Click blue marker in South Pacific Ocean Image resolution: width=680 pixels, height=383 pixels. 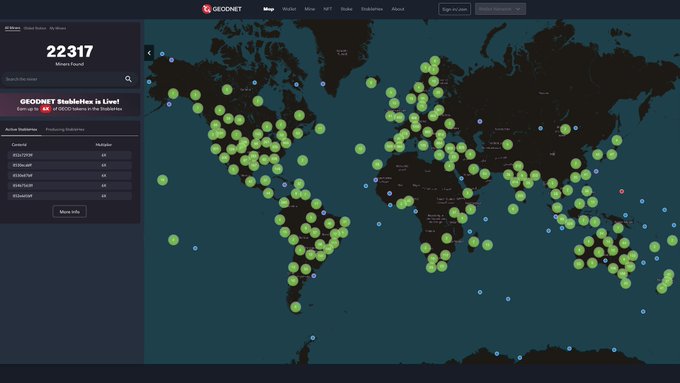click(x=195, y=248)
